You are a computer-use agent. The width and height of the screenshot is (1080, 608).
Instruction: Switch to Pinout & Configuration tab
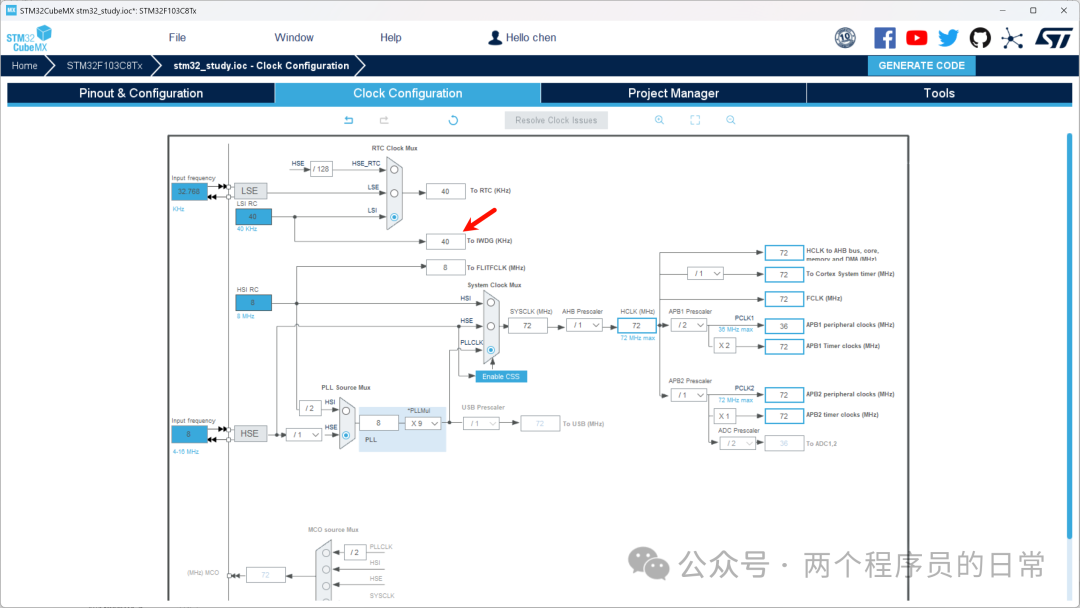click(141, 94)
